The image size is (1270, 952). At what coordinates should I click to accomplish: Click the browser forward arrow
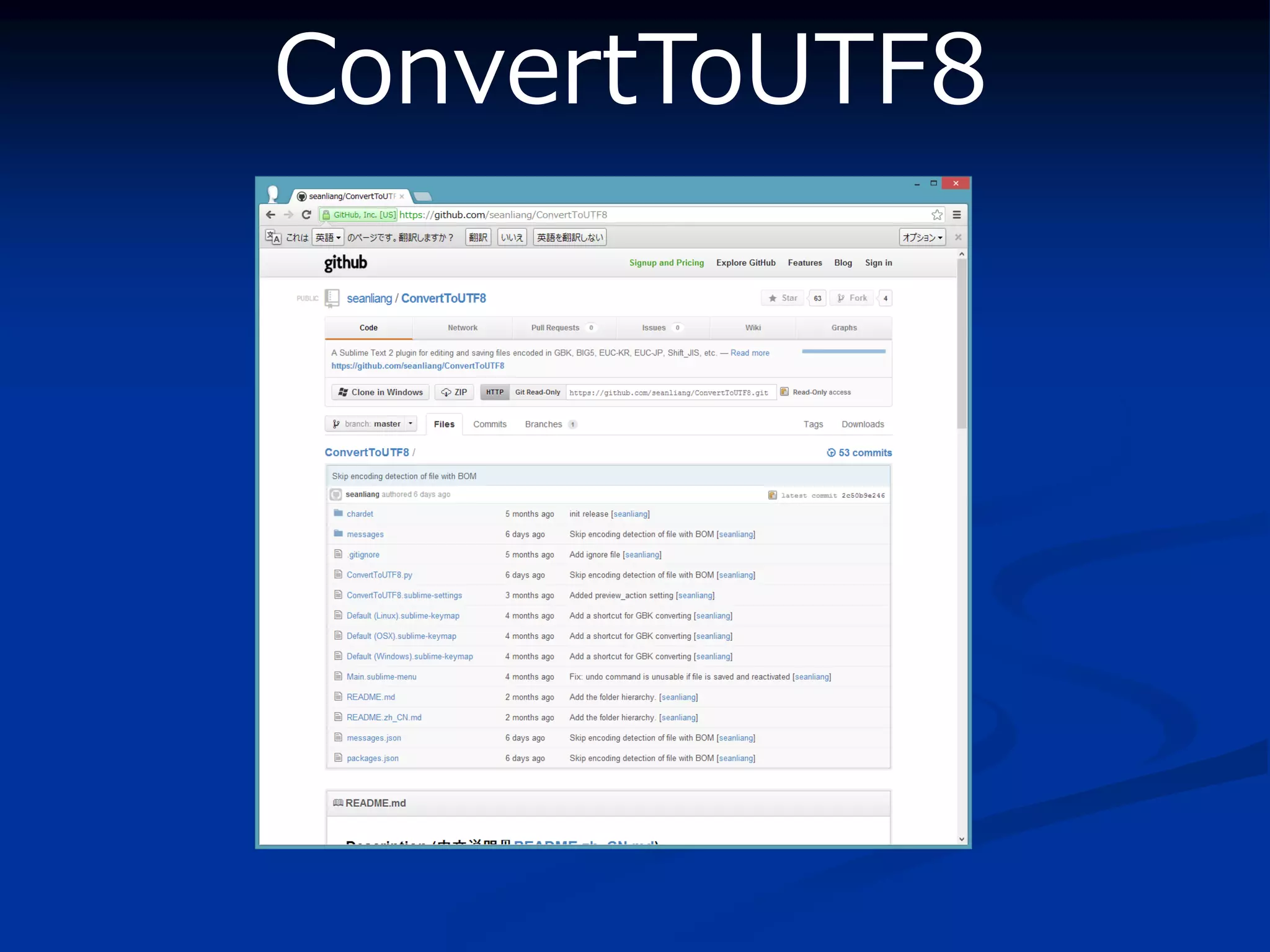click(288, 214)
